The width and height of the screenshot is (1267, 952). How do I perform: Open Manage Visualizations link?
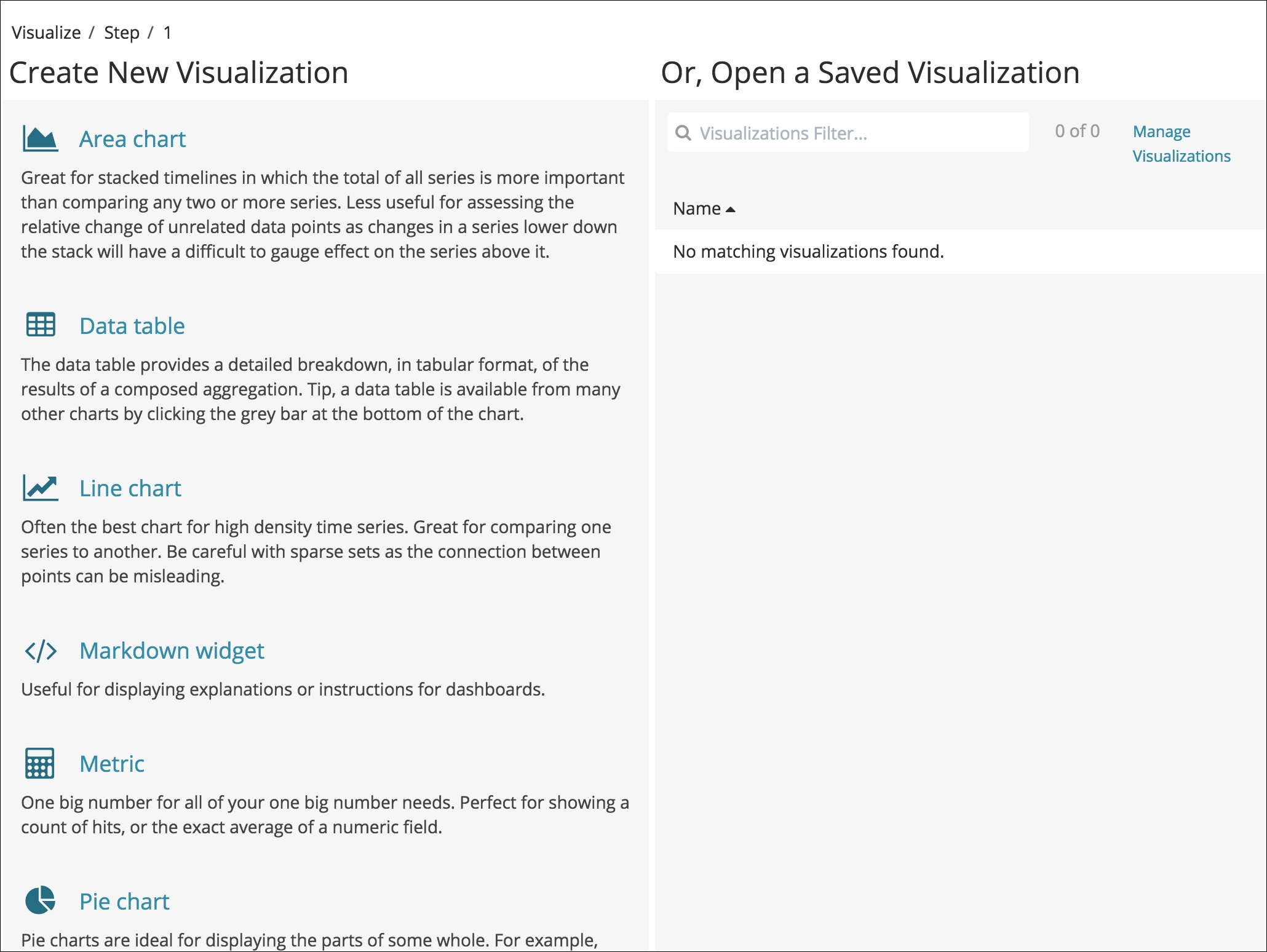pos(1182,143)
